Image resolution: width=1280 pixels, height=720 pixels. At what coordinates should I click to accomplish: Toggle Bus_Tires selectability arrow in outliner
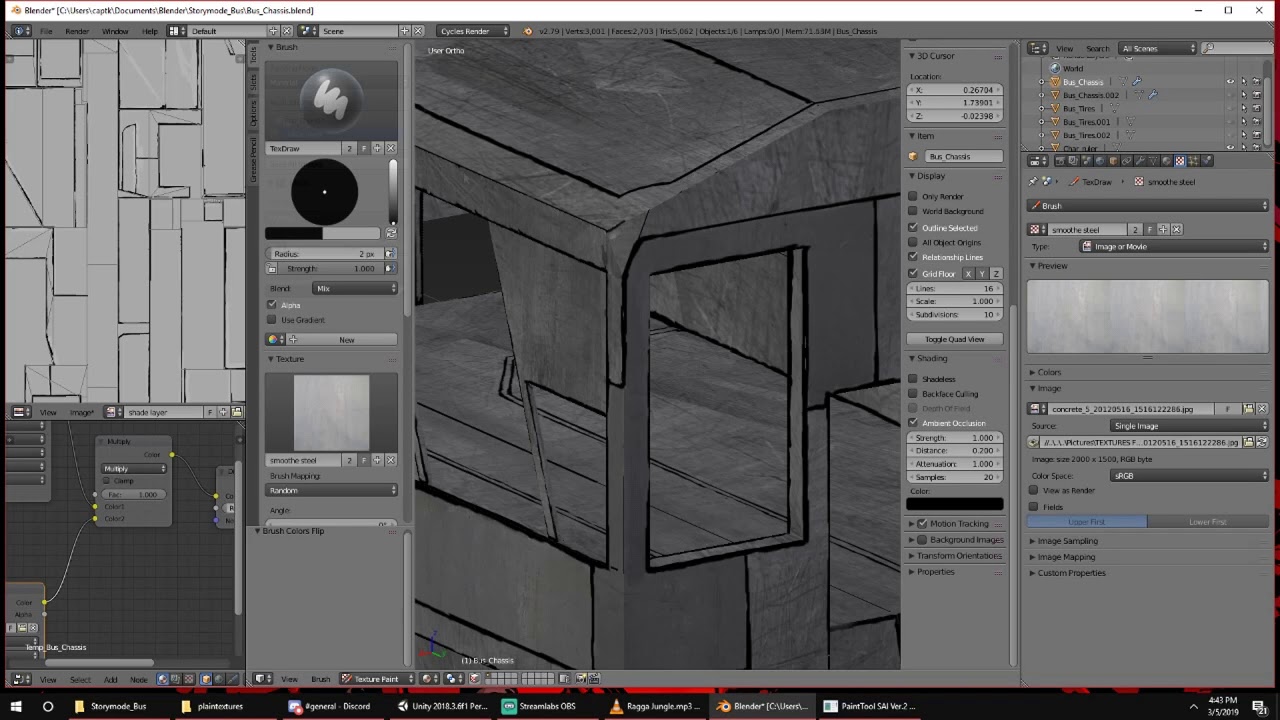pos(1244,108)
